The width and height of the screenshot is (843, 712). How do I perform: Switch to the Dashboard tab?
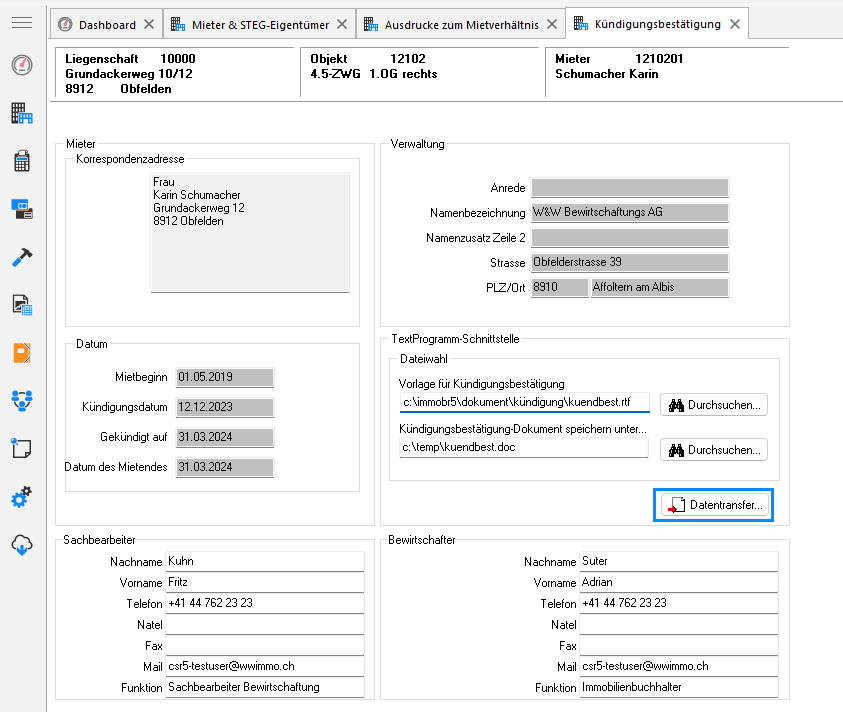point(107,25)
